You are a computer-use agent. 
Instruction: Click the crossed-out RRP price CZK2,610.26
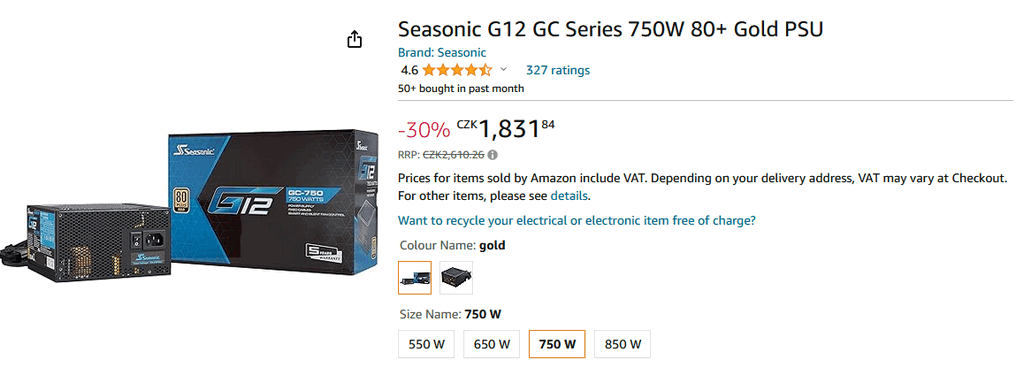454,155
